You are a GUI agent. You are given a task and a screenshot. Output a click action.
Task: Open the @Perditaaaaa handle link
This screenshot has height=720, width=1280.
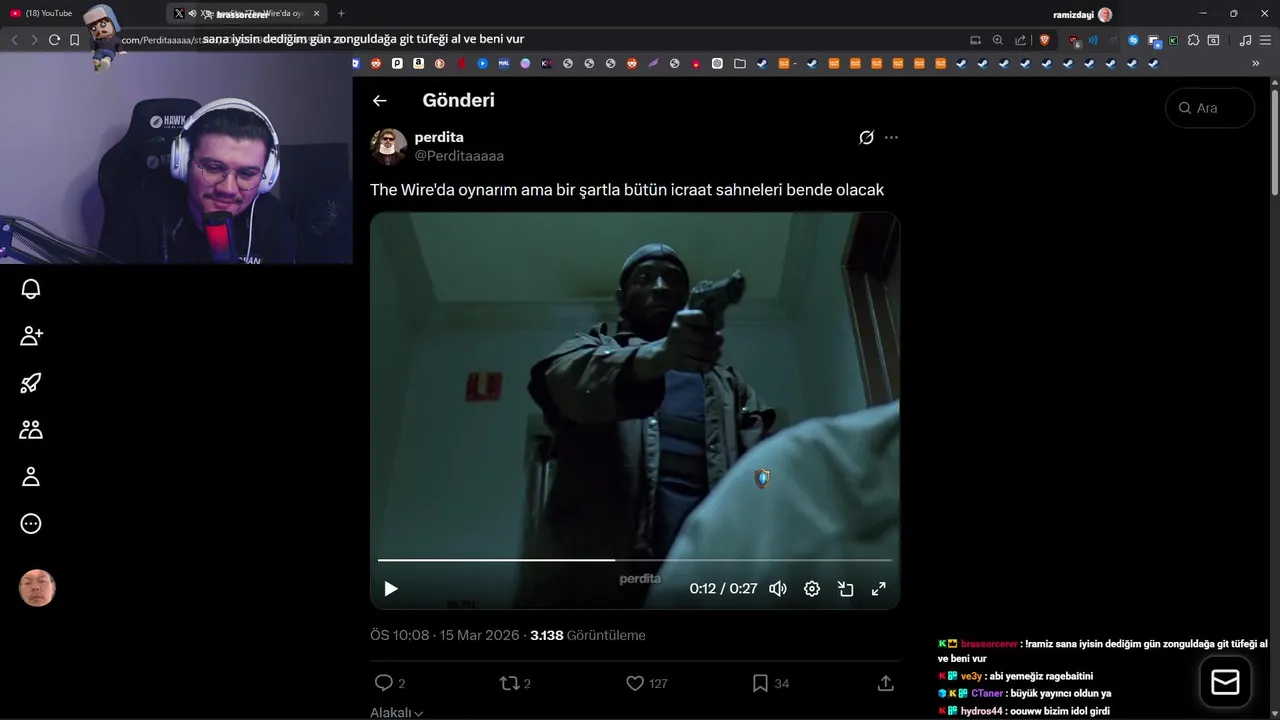point(459,156)
